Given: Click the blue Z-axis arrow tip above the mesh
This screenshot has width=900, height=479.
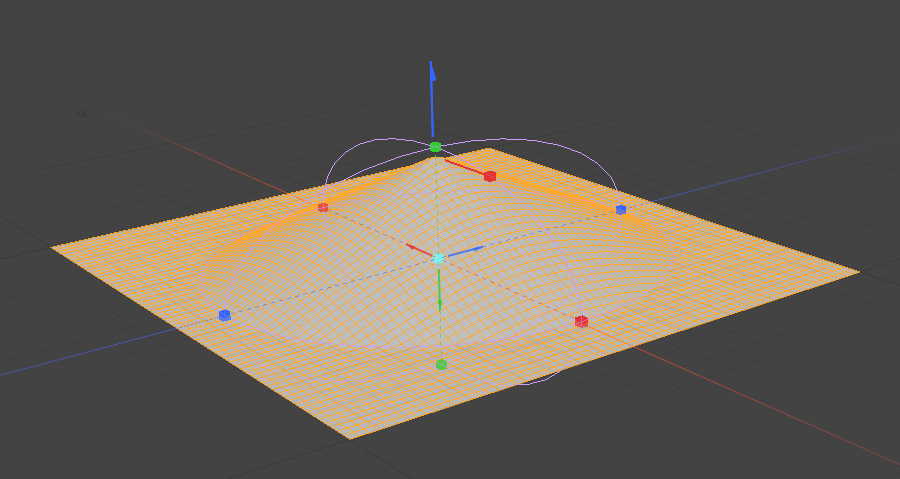Looking at the screenshot, I should (x=432, y=70).
